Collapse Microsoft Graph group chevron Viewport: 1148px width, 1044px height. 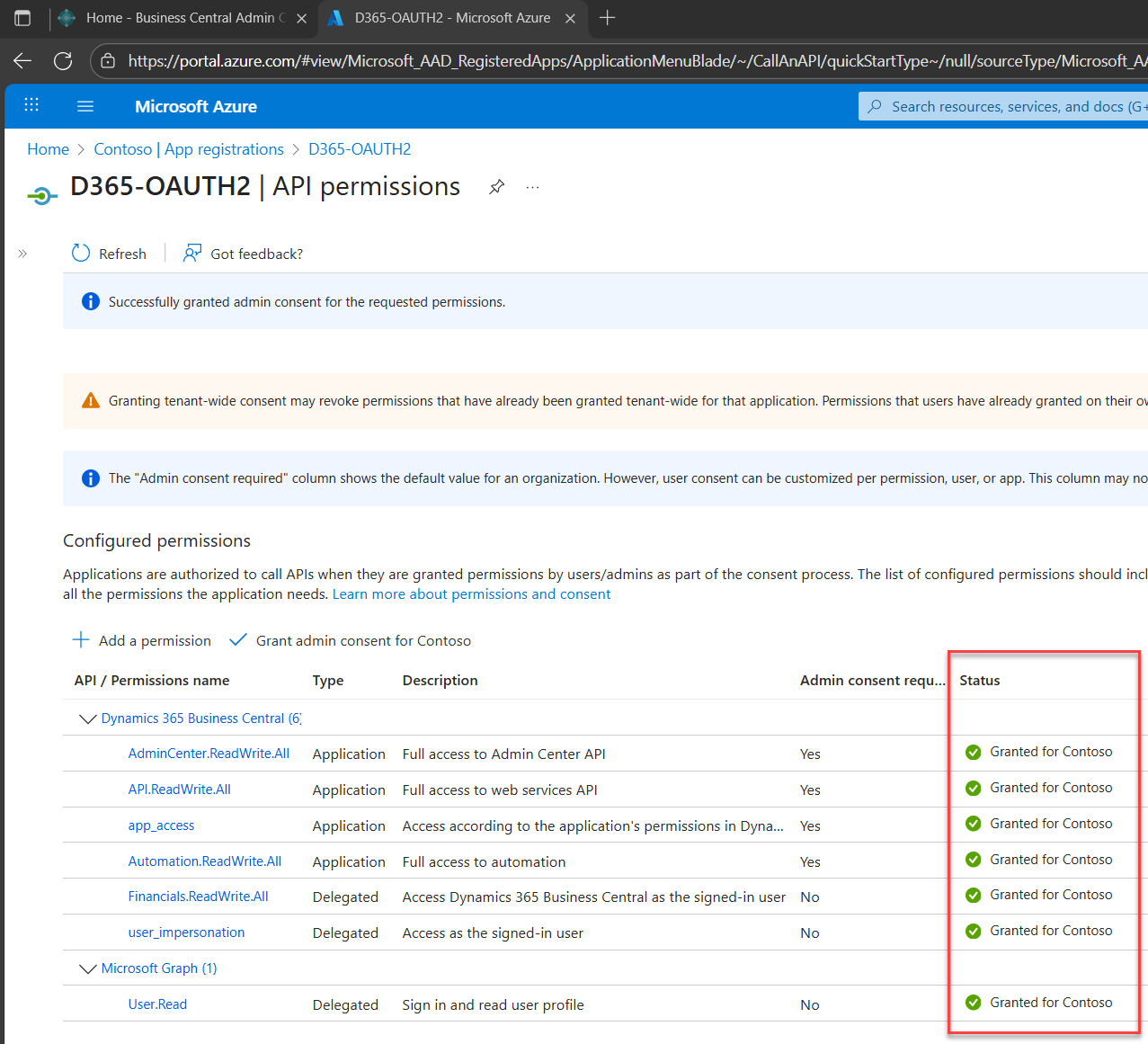click(88, 968)
